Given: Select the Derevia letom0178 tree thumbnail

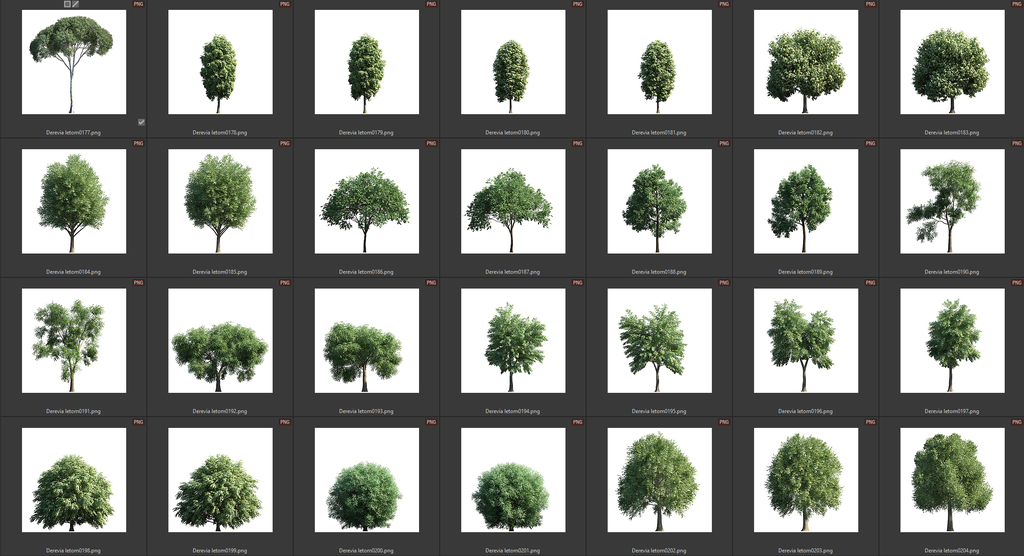Looking at the screenshot, I should [x=220, y=62].
